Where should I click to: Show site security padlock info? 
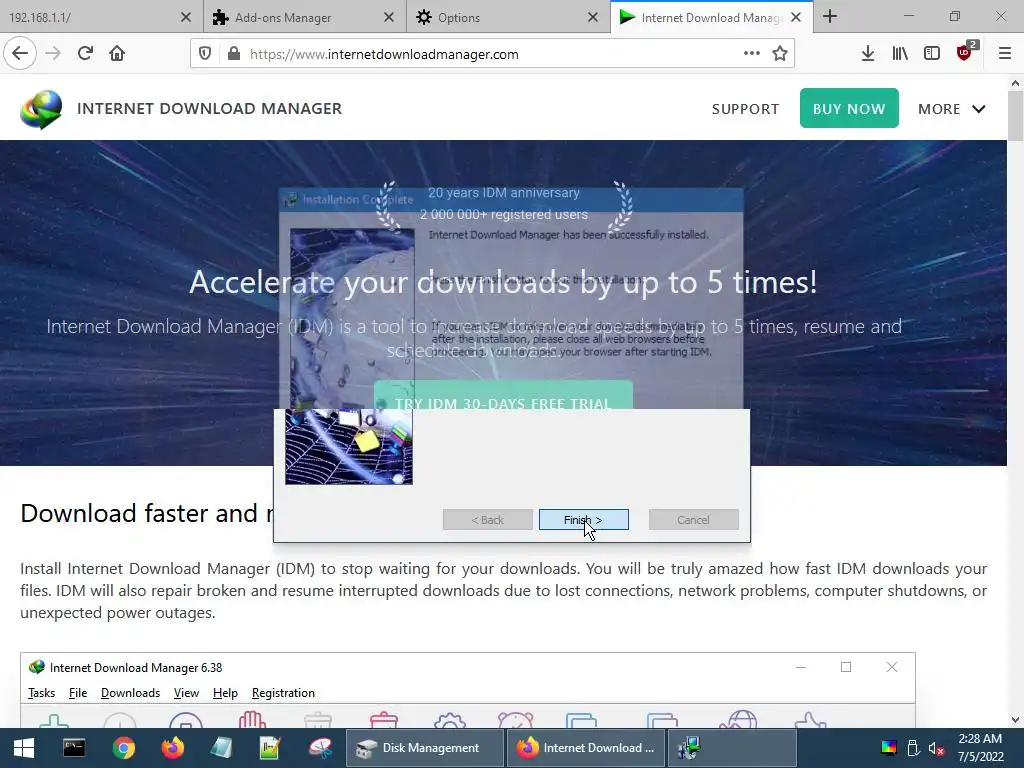point(234,54)
